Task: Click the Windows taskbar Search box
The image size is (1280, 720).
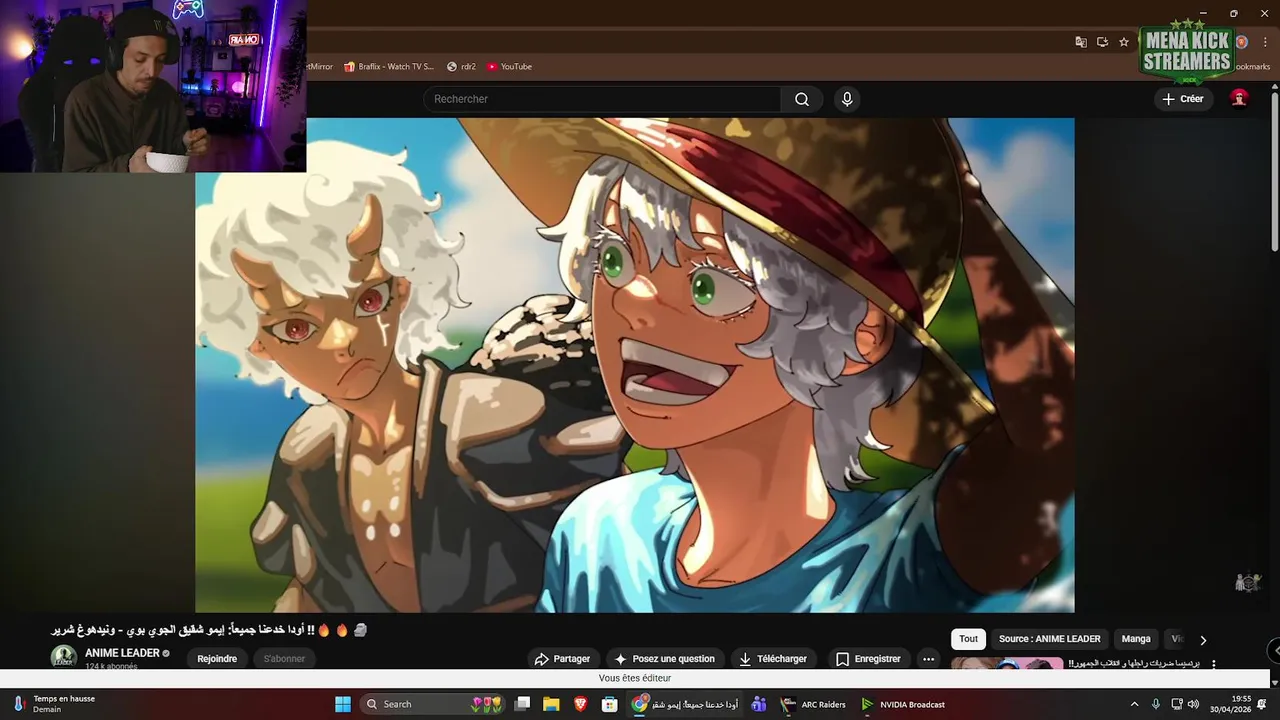Action: [434, 704]
